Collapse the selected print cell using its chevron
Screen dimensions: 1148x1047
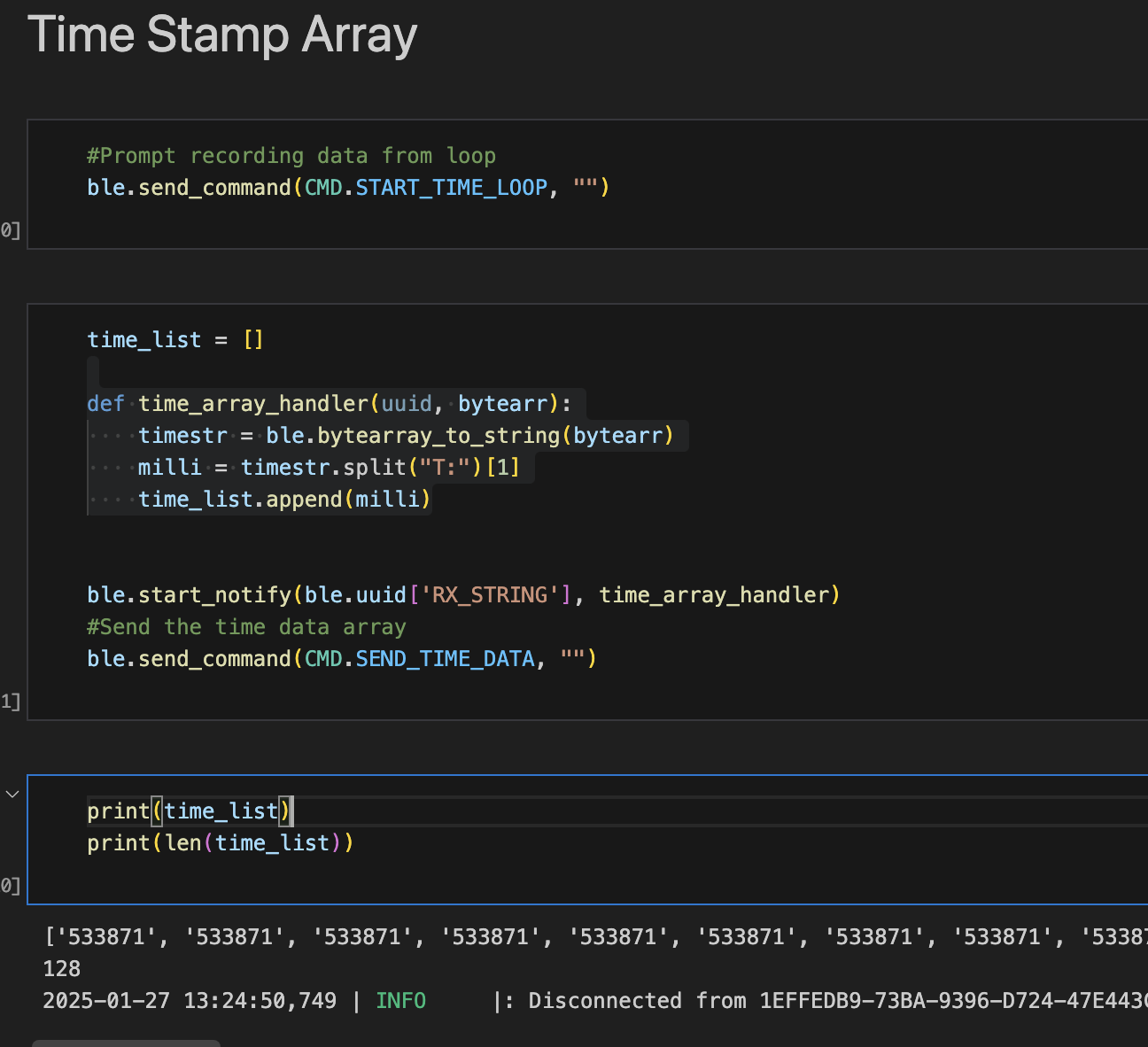click(x=12, y=794)
